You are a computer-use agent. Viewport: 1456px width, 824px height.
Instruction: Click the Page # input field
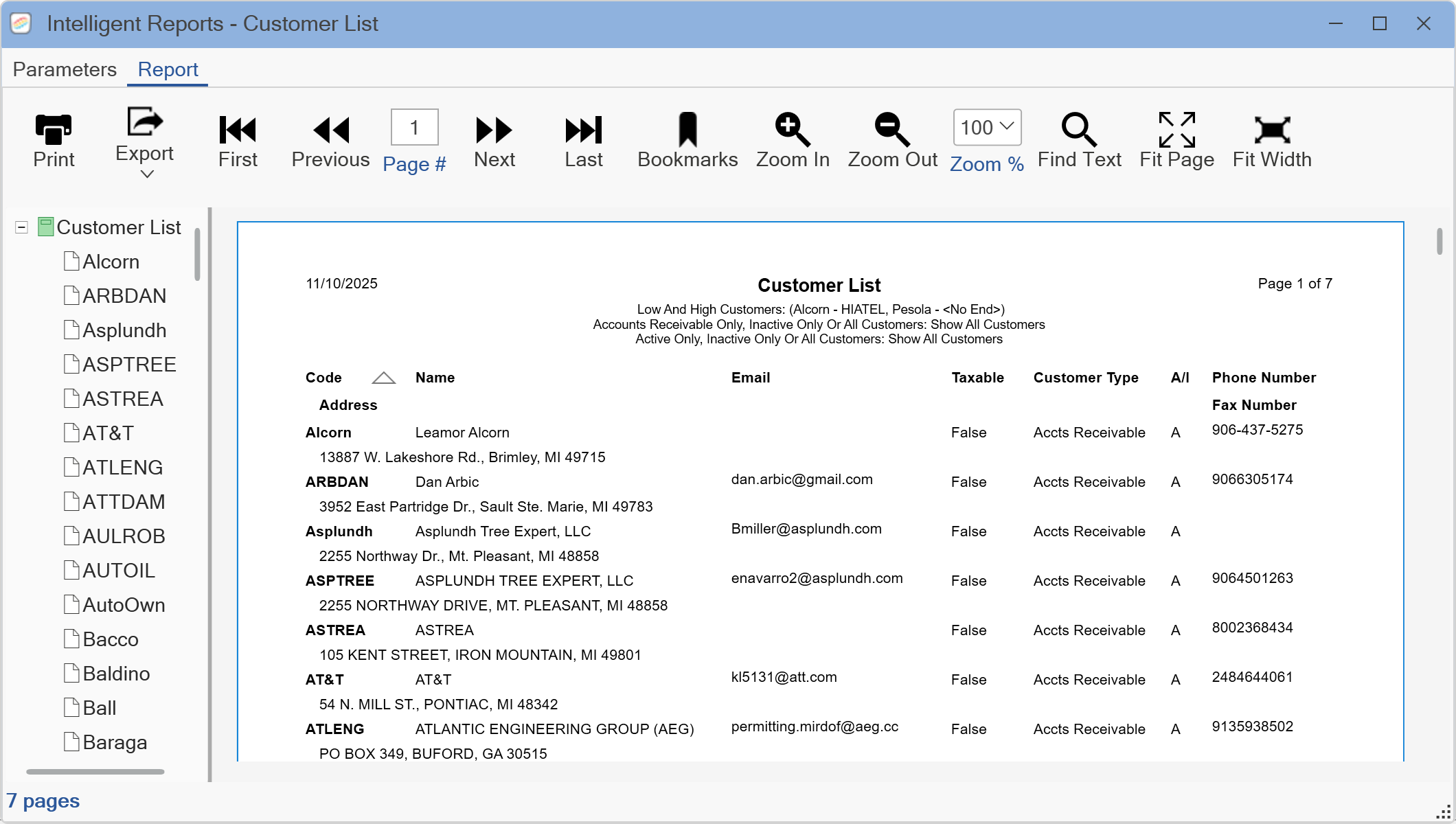coord(414,127)
